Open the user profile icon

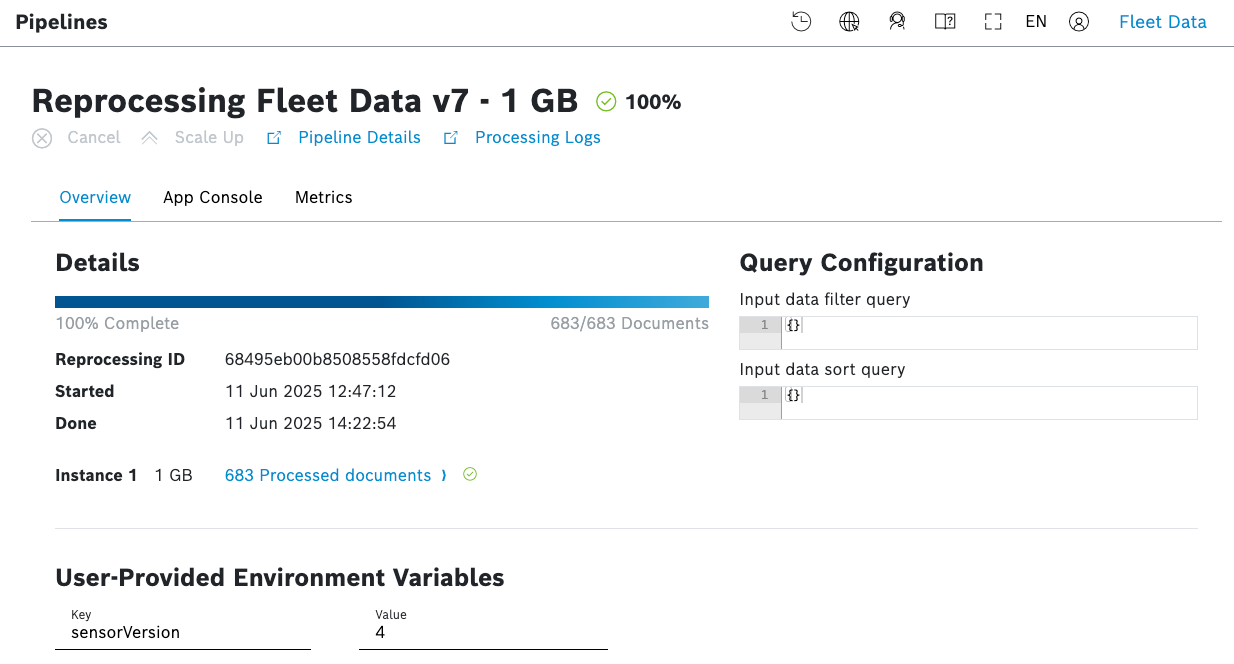1079,22
